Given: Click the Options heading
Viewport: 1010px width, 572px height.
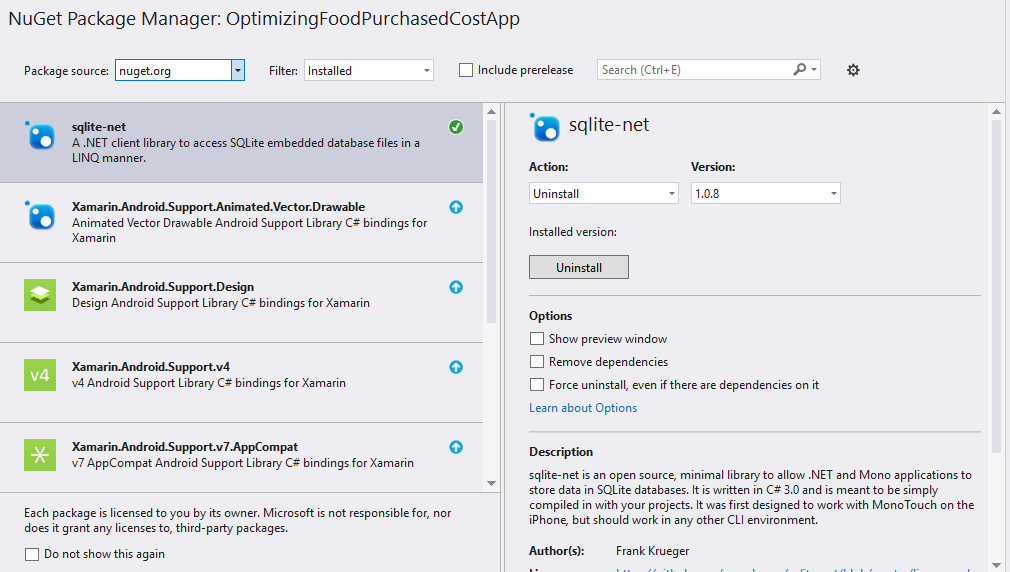Looking at the screenshot, I should (551, 316).
